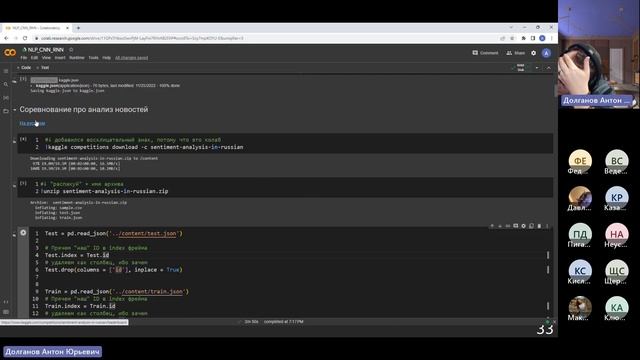
Task: Click the kaggle competitions download code line
Action: 144,147
